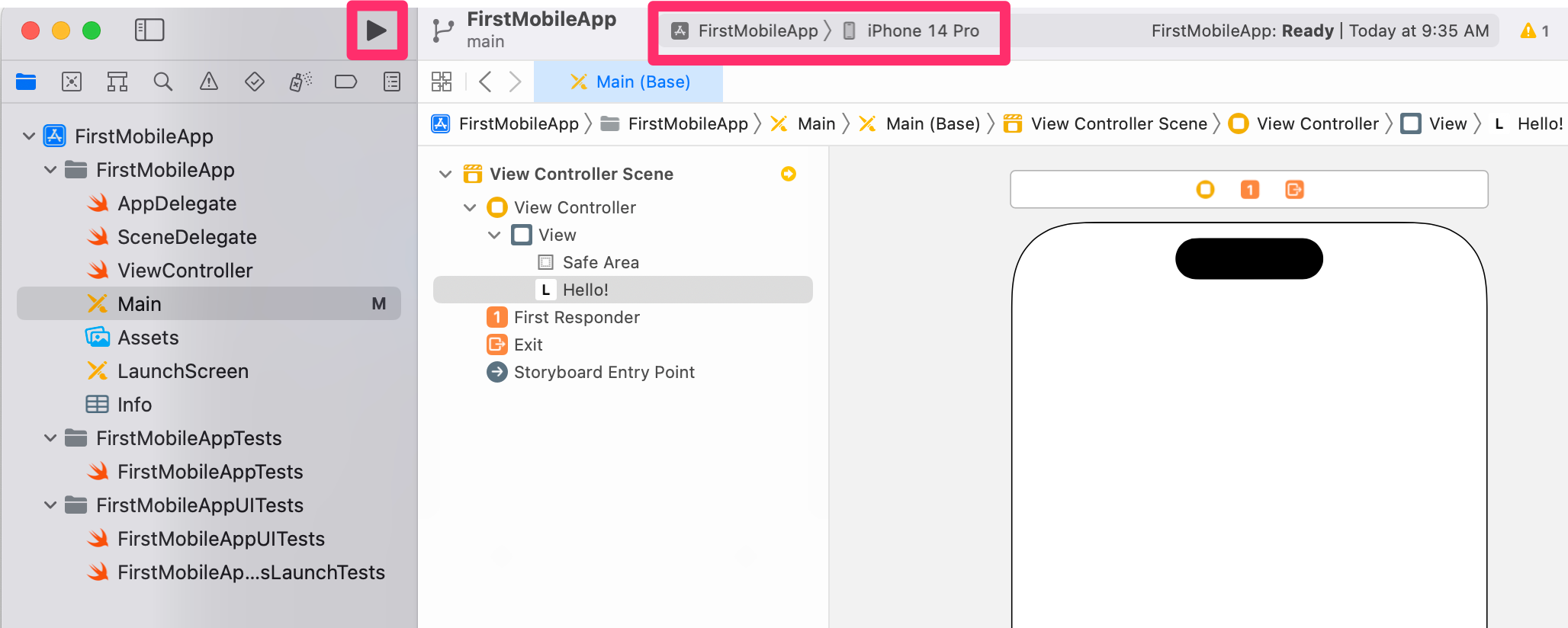Viewport: 1568px width, 628px height.
Task: Open the main branch source control menu
Action: pyautogui.click(x=485, y=41)
